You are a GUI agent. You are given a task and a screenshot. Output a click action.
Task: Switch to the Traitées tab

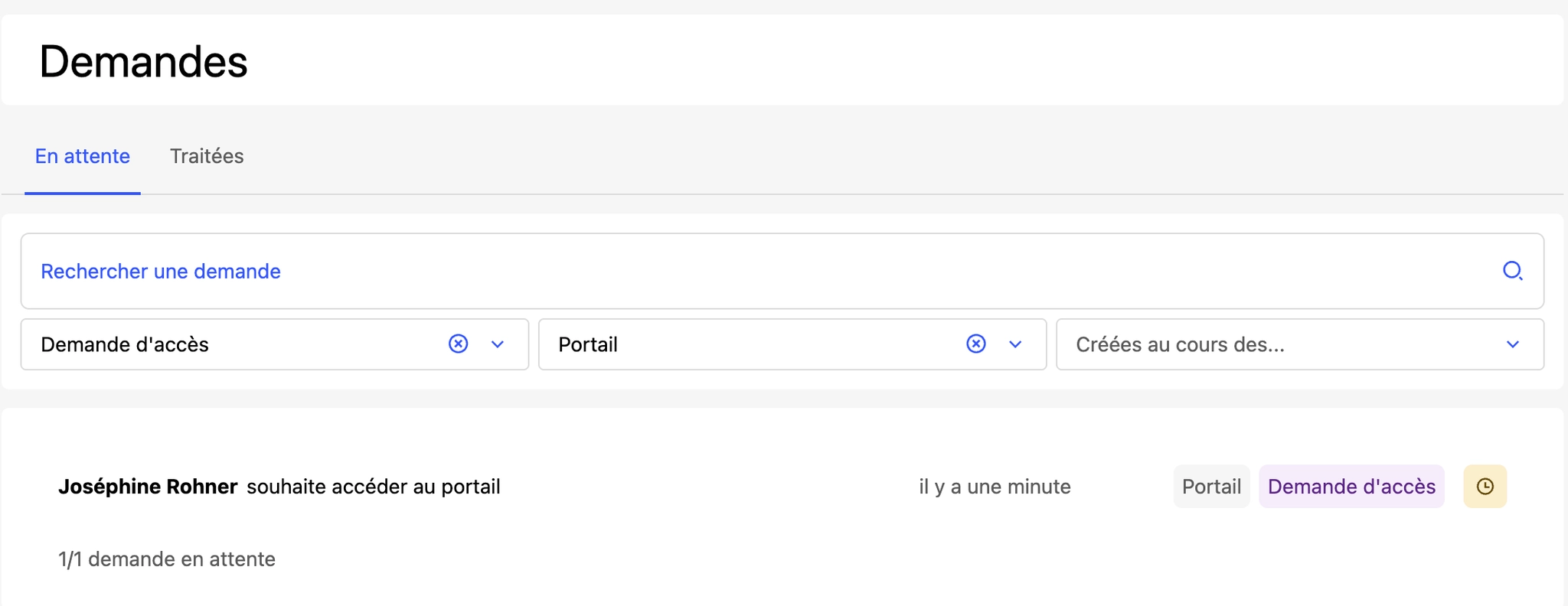[207, 156]
